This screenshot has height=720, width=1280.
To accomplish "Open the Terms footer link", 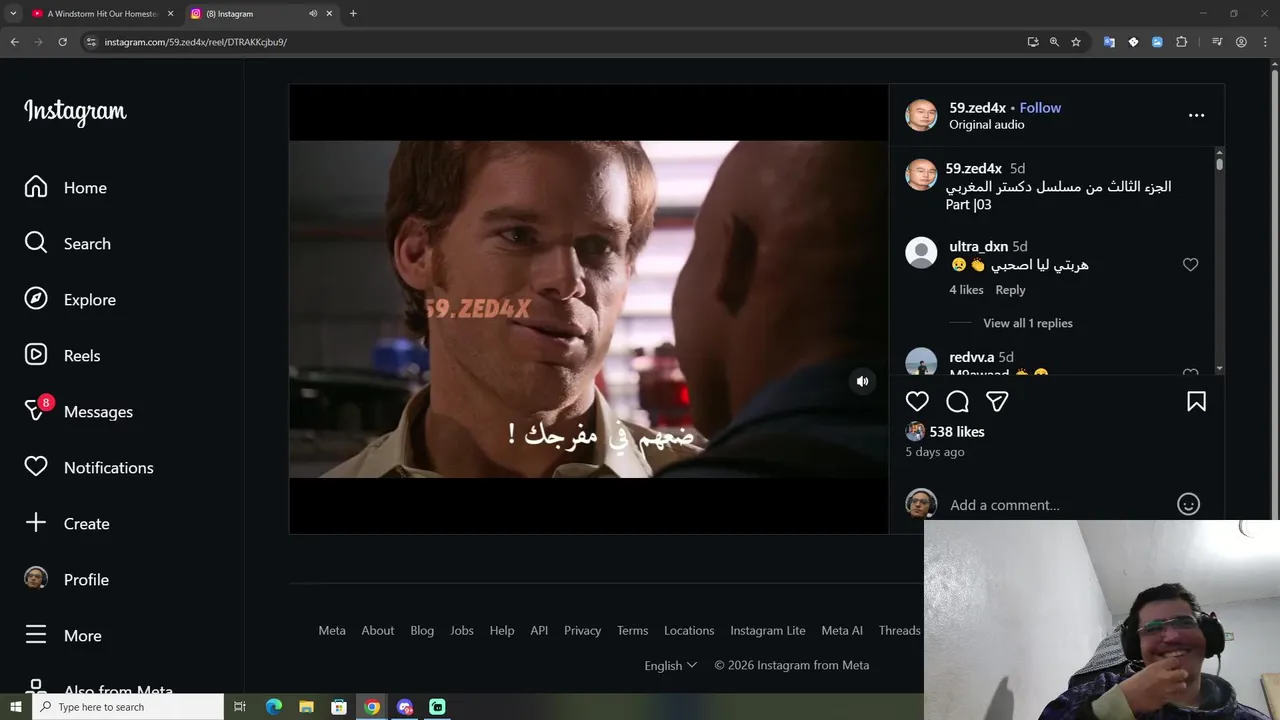I will [632, 630].
